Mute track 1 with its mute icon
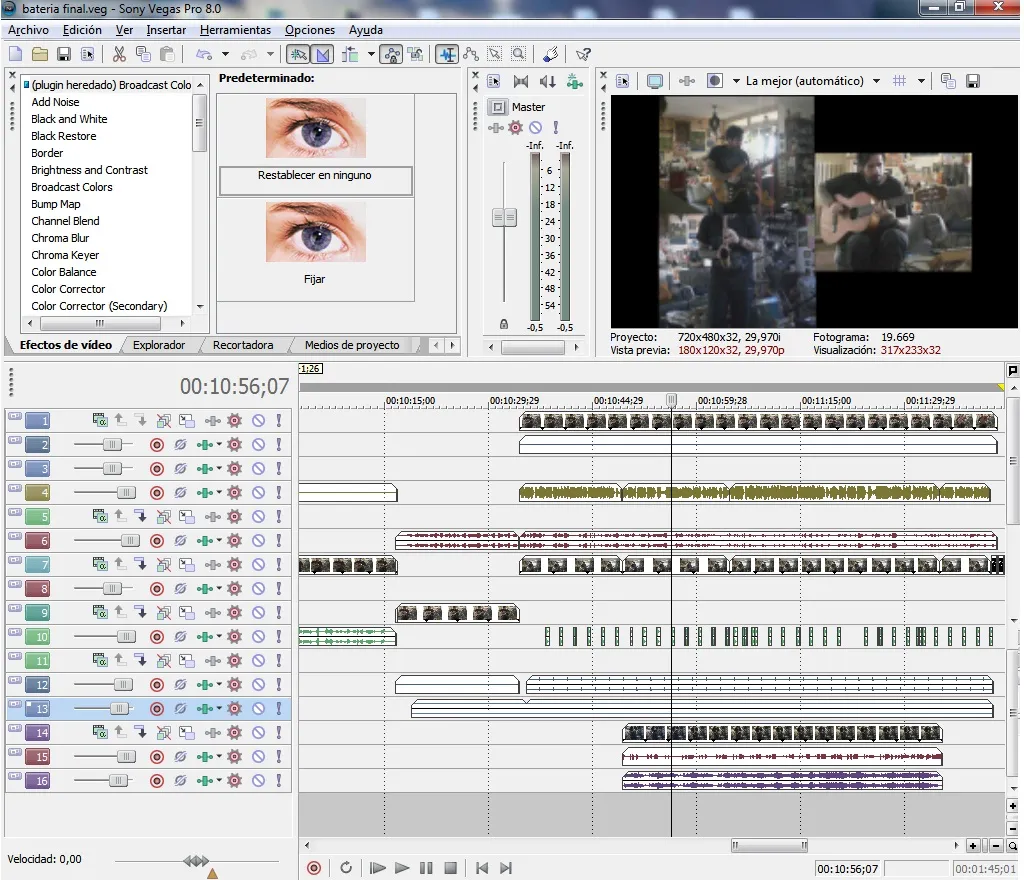 click(x=259, y=421)
